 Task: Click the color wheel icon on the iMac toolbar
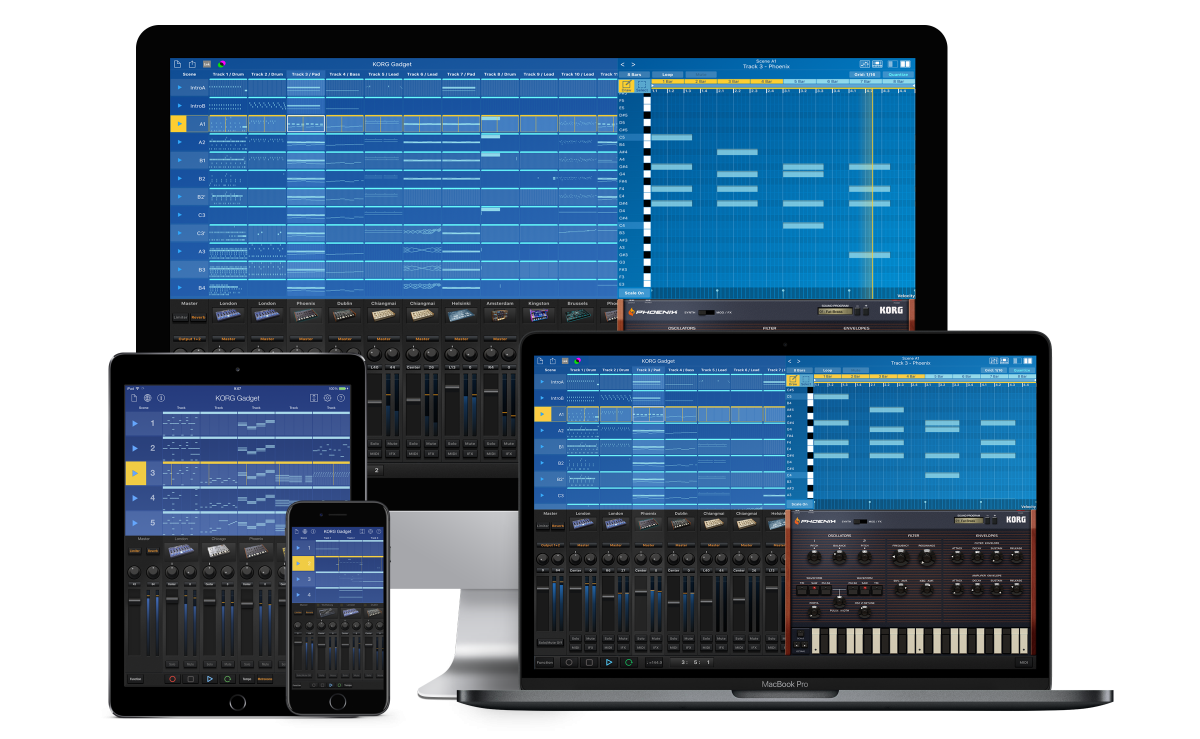click(222, 64)
